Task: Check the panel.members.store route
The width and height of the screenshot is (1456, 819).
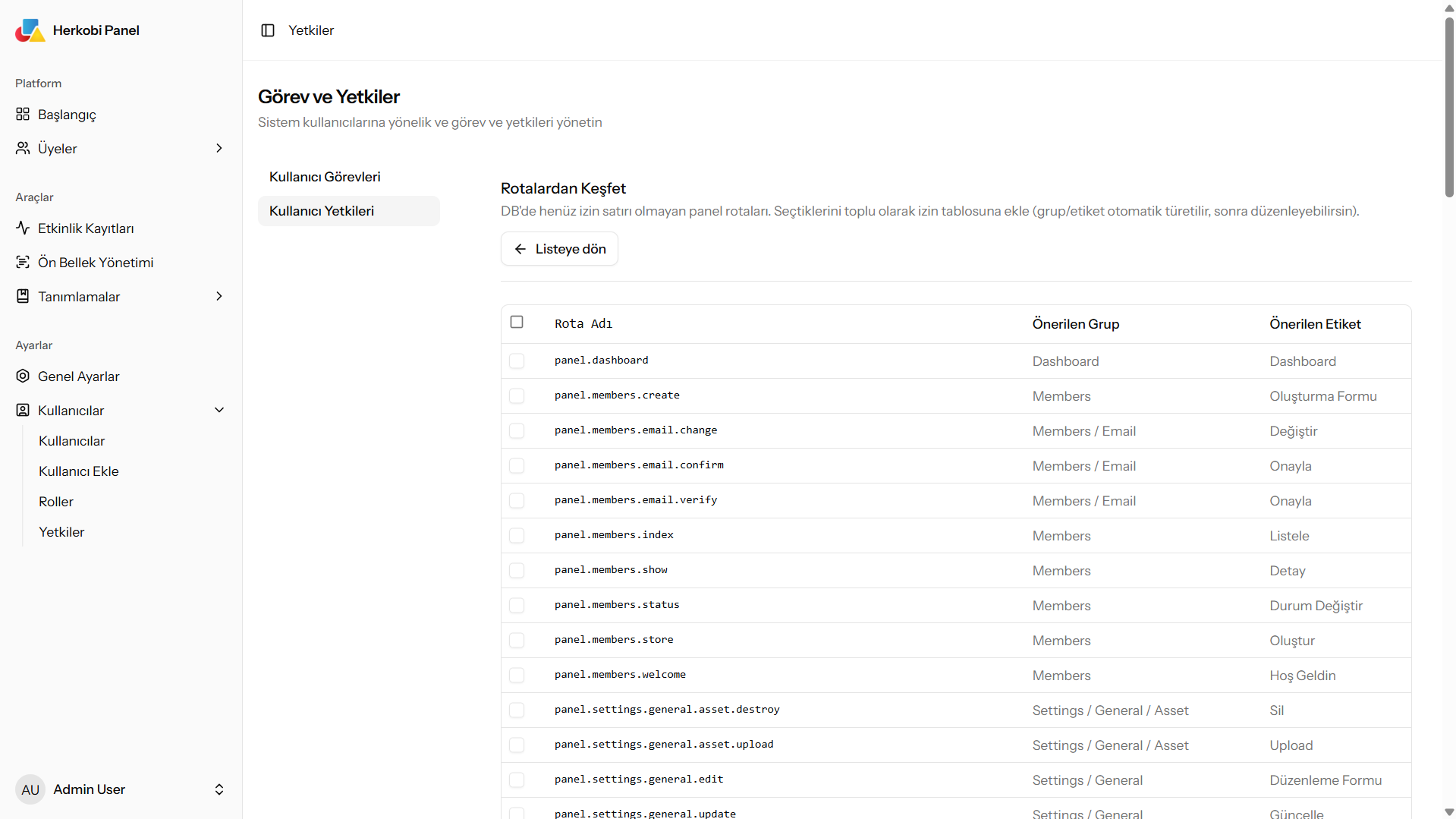Action: point(517,640)
